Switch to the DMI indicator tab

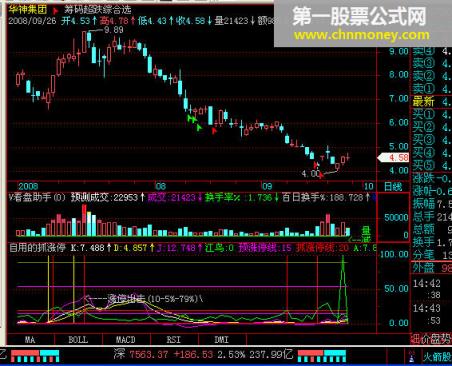pos(222,340)
